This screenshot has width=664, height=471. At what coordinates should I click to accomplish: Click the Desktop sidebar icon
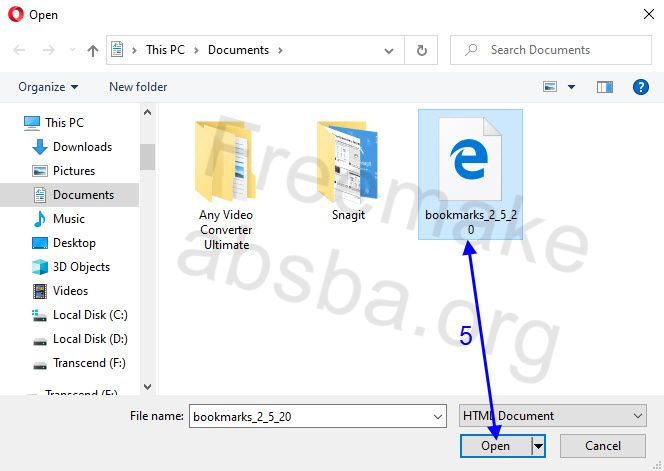[x=40, y=243]
